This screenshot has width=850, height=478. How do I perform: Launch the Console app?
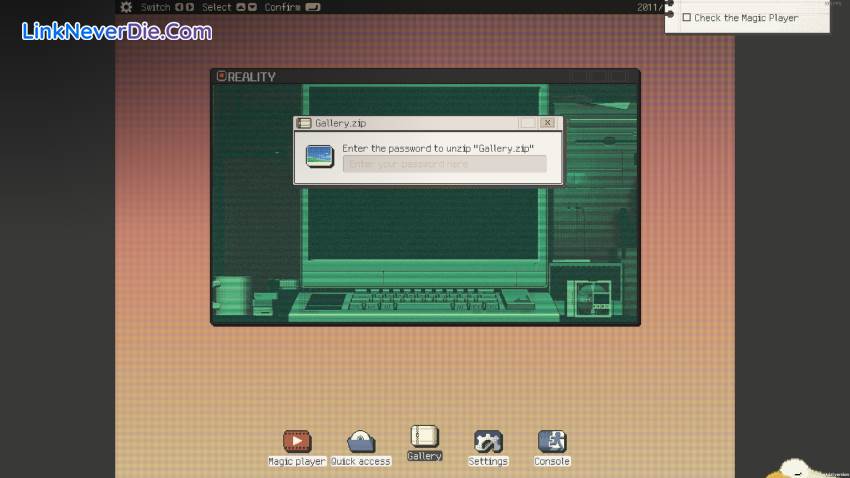pyautogui.click(x=552, y=441)
